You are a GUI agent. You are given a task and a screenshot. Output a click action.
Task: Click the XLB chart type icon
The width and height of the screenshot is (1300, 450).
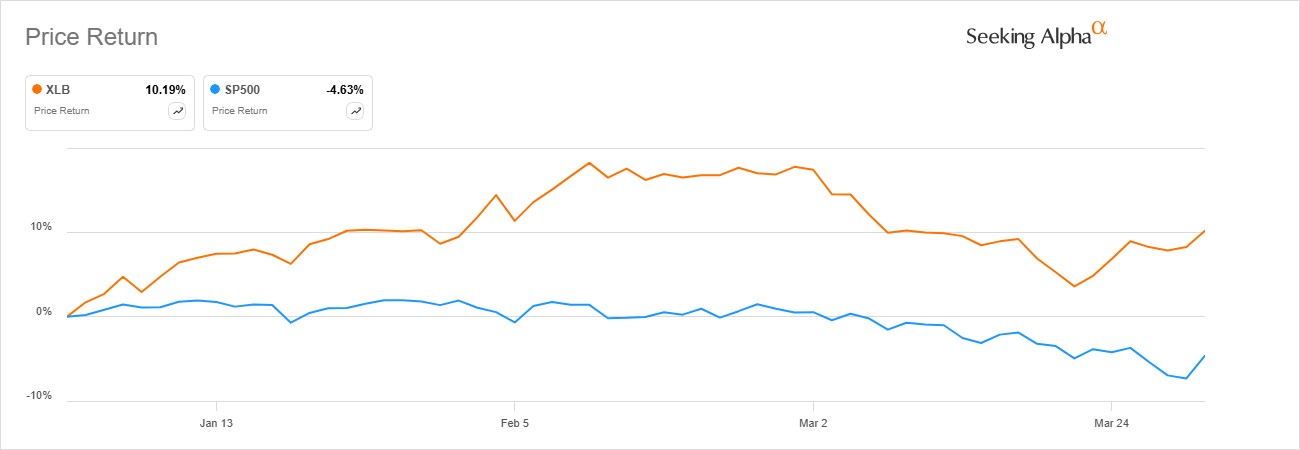(178, 111)
